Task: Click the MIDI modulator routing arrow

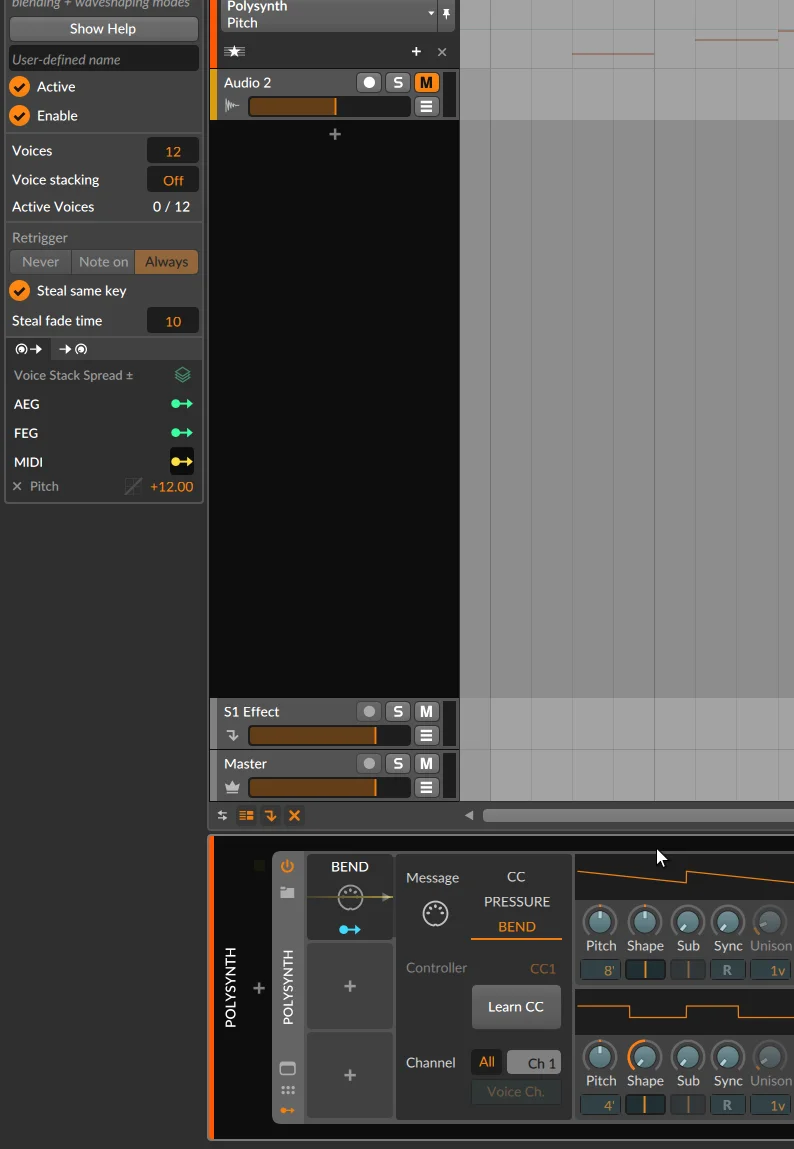Action: tap(182, 462)
